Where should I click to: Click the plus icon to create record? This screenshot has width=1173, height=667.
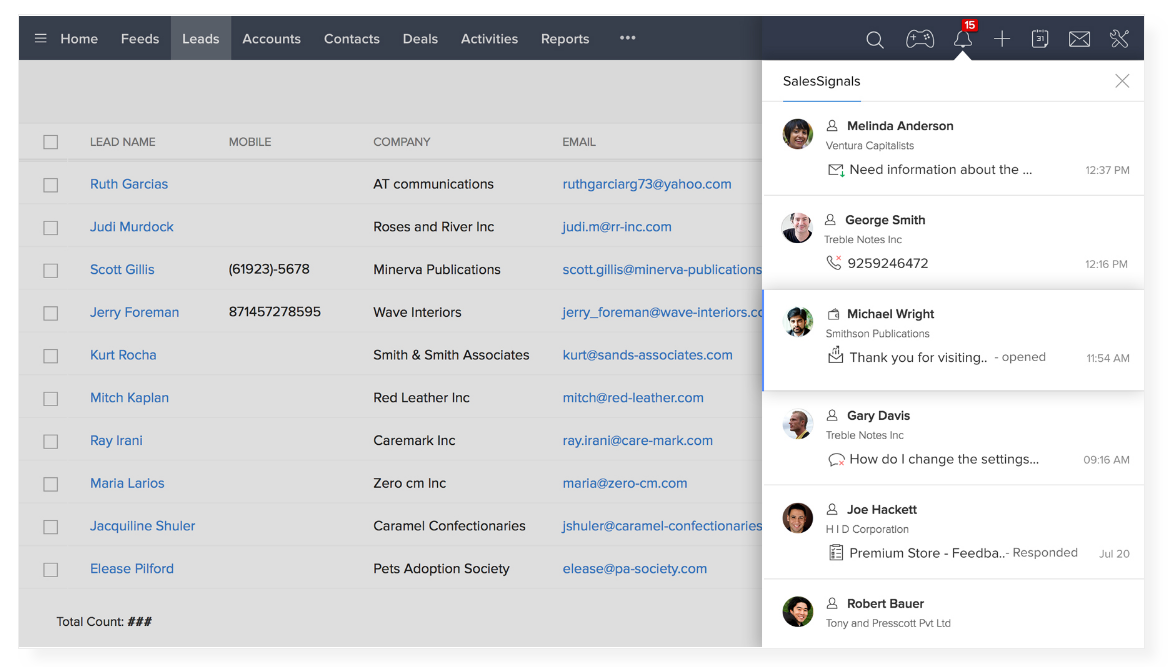point(1002,39)
